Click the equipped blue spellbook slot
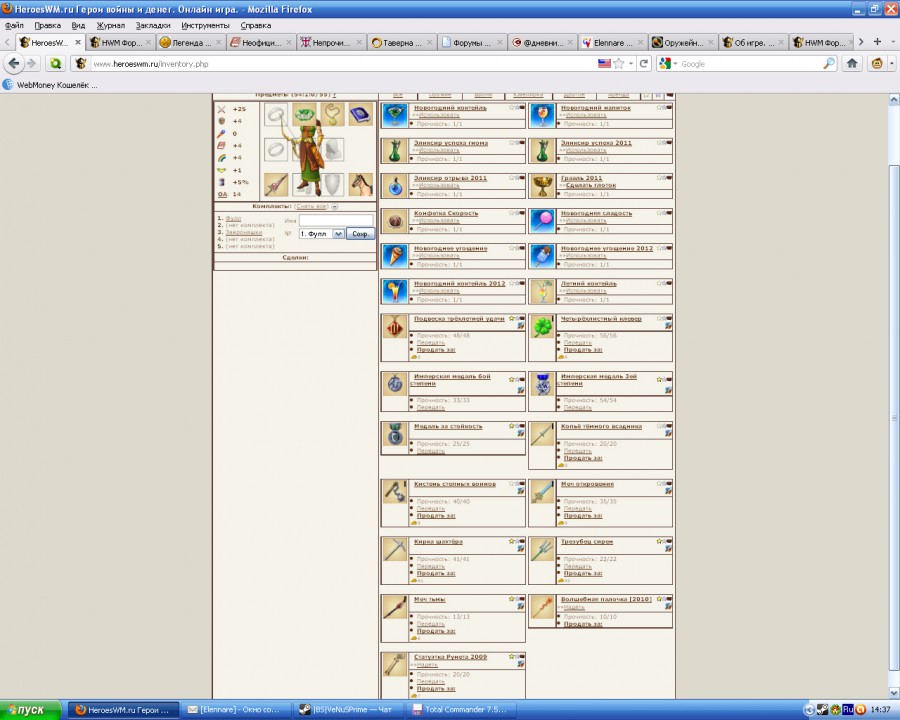900x720 pixels. click(x=360, y=114)
